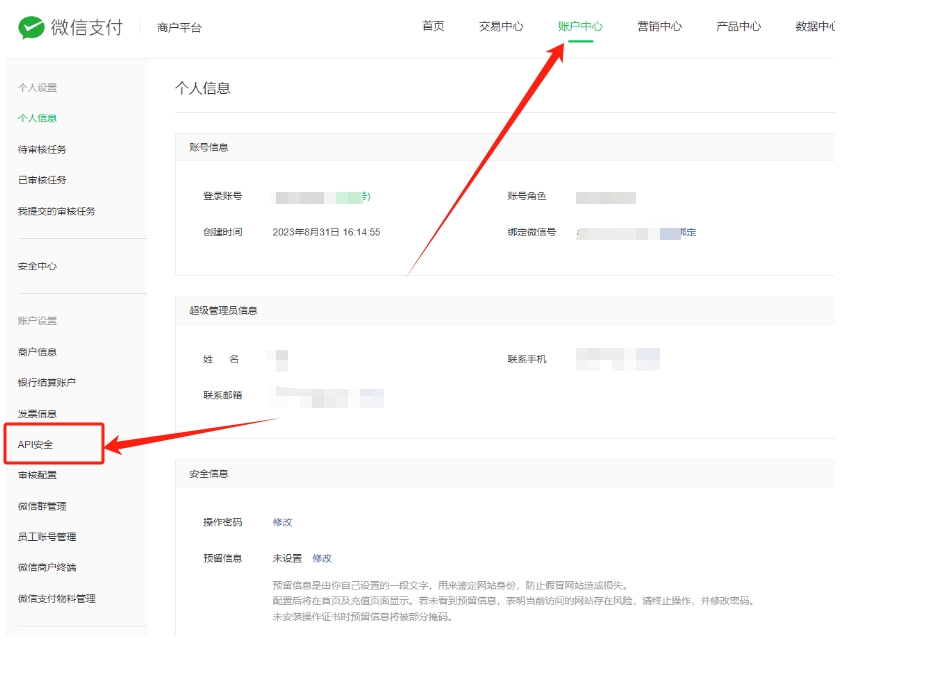Open the 营销中心 menu

659,26
